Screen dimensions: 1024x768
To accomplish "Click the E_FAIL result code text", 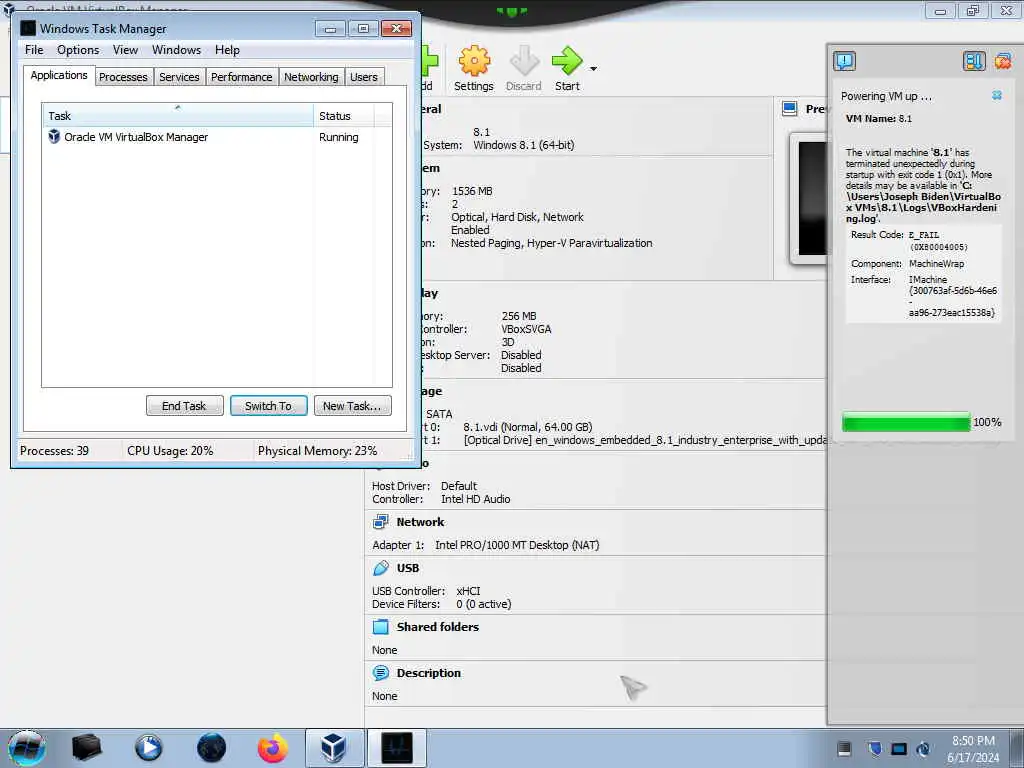I will (923, 235).
